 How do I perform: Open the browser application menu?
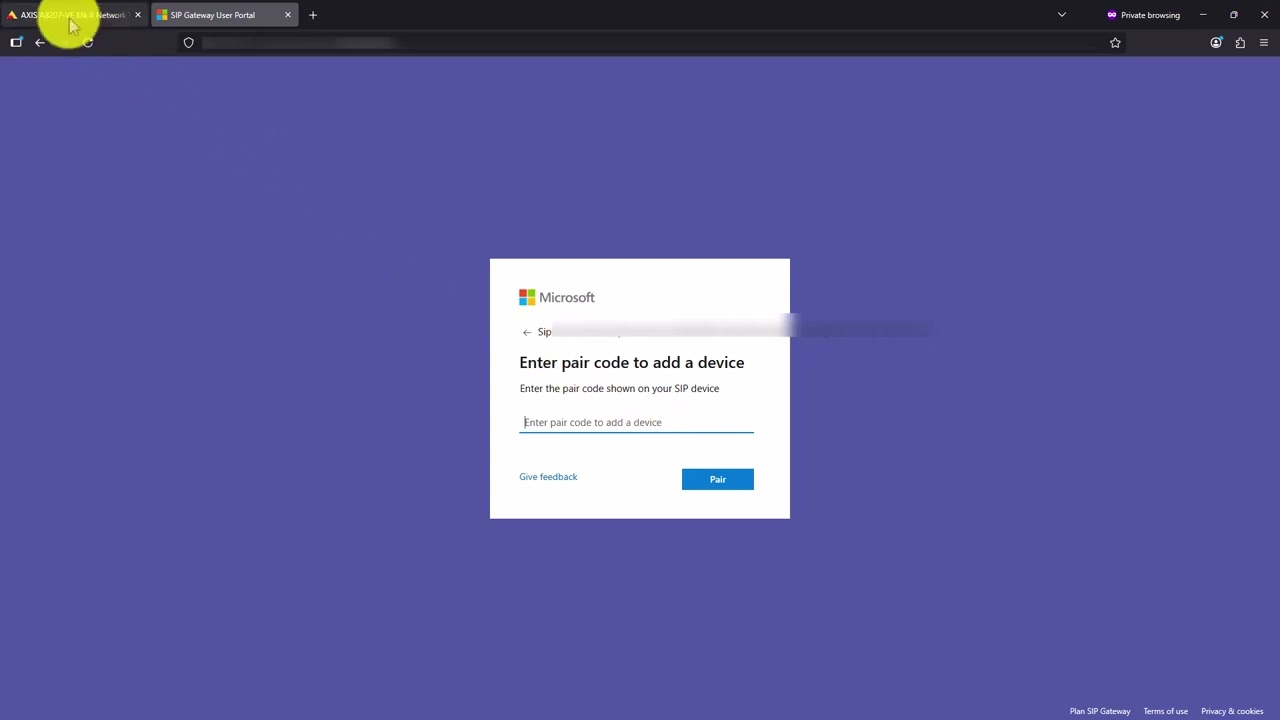tap(1264, 43)
